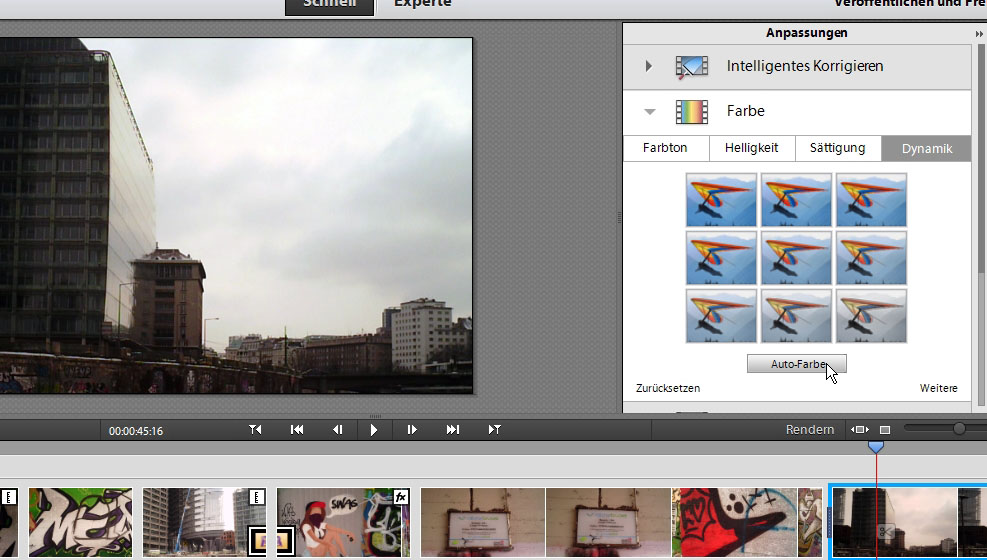The height and width of the screenshot is (560, 987).
Task: Click badge on skyscraper construction clip
Action: point(256,497)
